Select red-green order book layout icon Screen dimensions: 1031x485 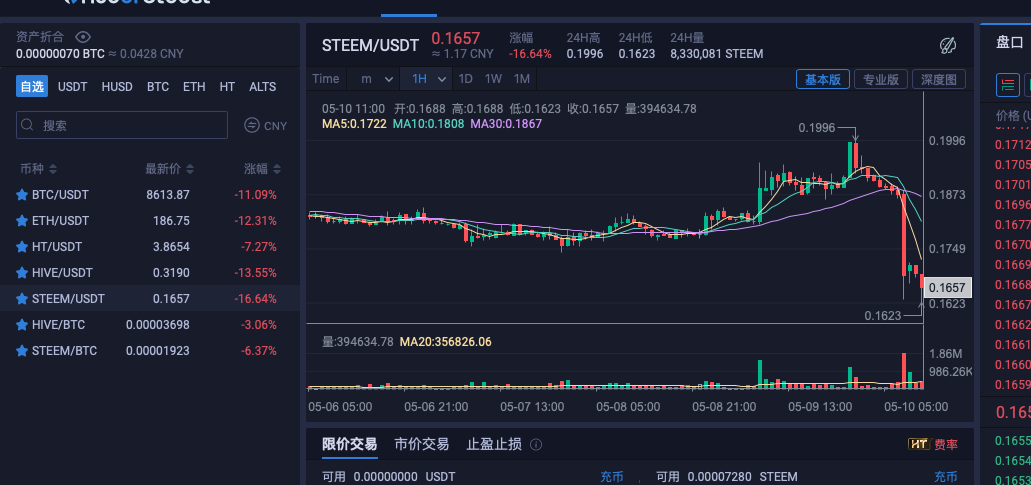click(1007, 84)
